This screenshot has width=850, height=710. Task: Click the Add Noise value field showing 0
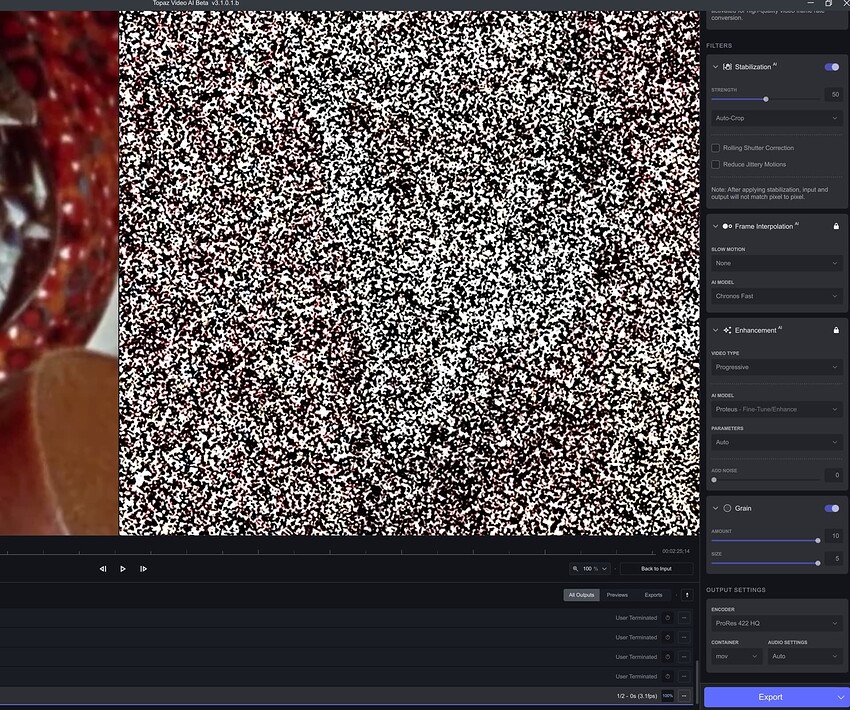coord(834,475)
